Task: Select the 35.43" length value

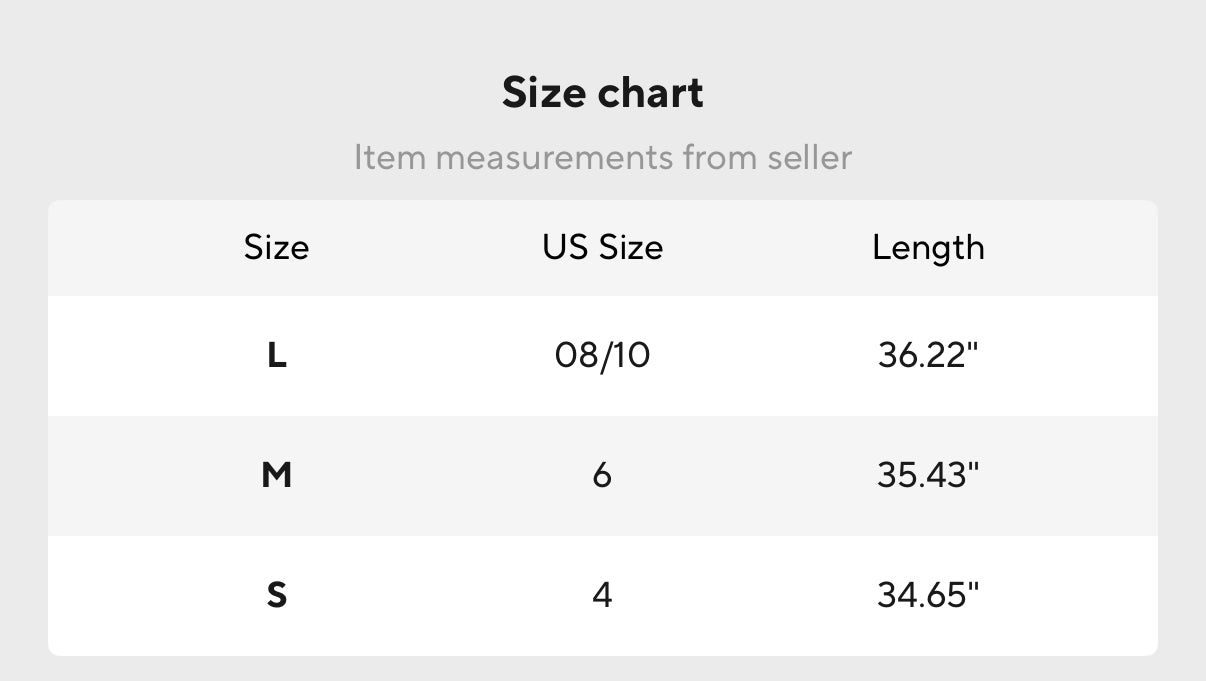Action: (928, 475)
